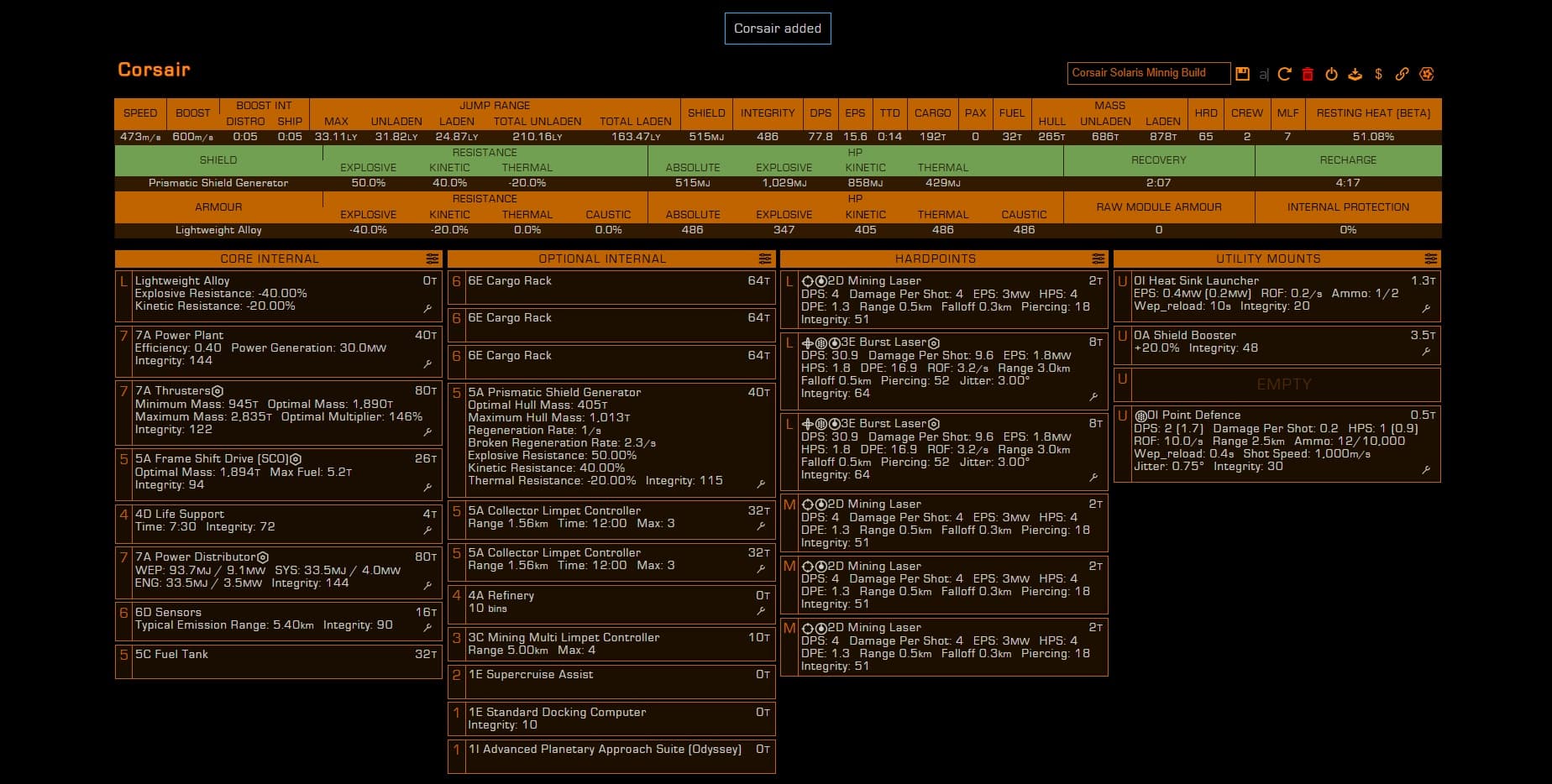Viewport: 1552px width, 784px height.
Task: Click the rename 'a|' icon beside the save icon
Action: [1263, 75]
